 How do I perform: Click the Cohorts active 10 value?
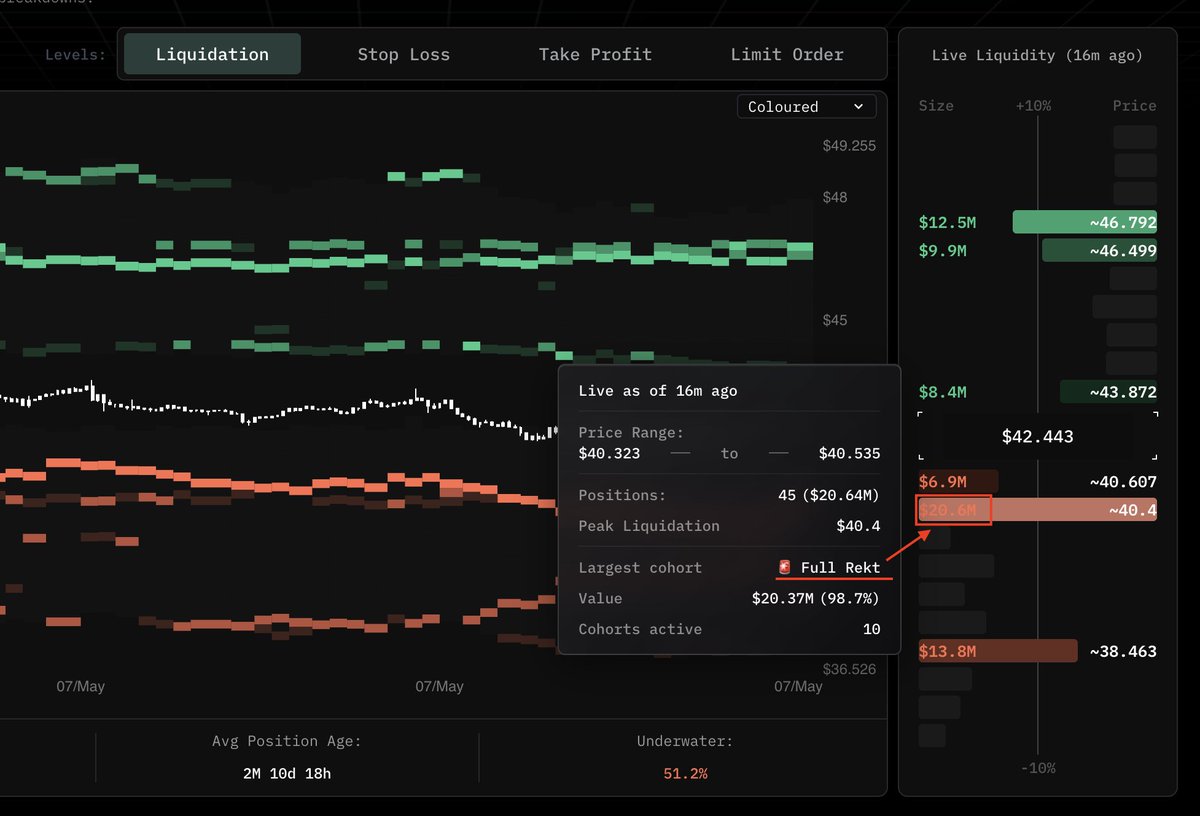pos(871,629)
